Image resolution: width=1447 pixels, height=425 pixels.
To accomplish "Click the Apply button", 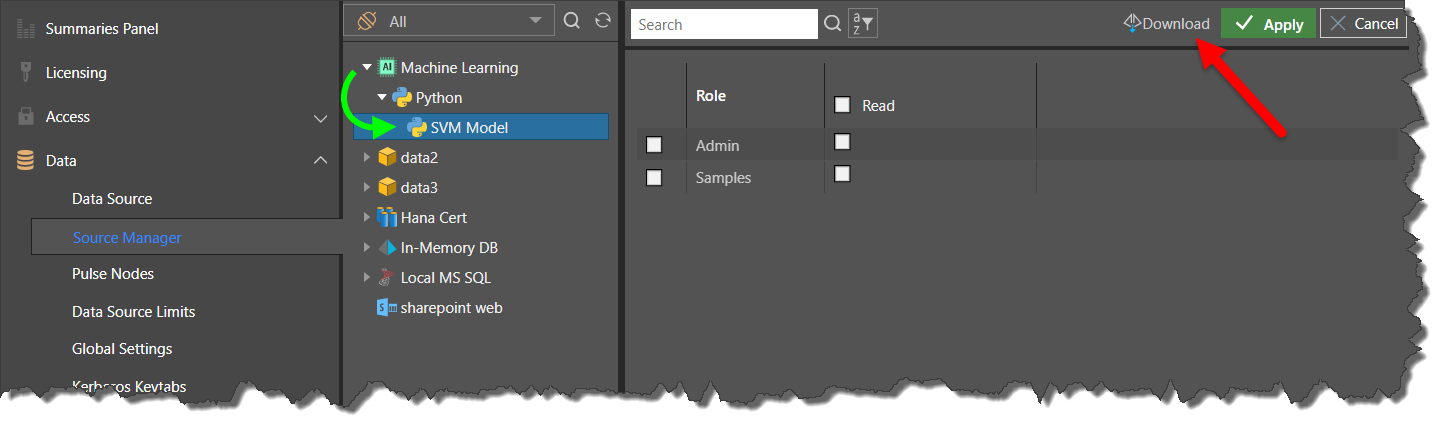I will click(1268, 24).
